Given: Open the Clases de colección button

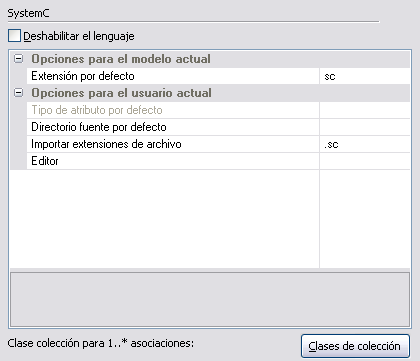Looking at the screenshot, I should [355, 346].
